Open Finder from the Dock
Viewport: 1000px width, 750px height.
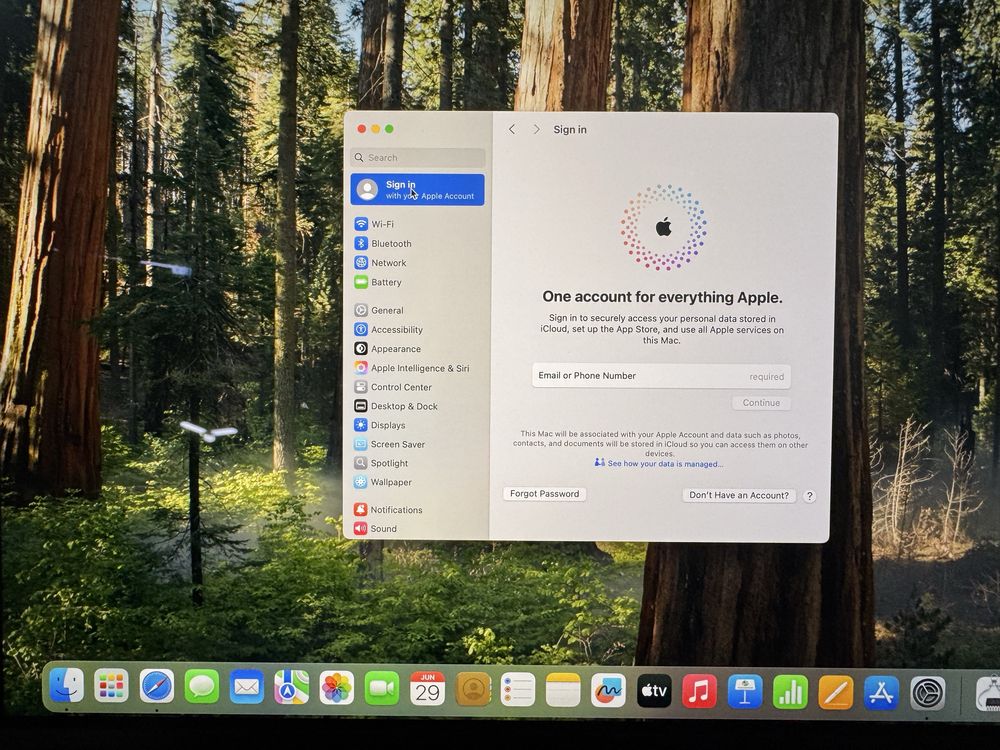[67, 686]
